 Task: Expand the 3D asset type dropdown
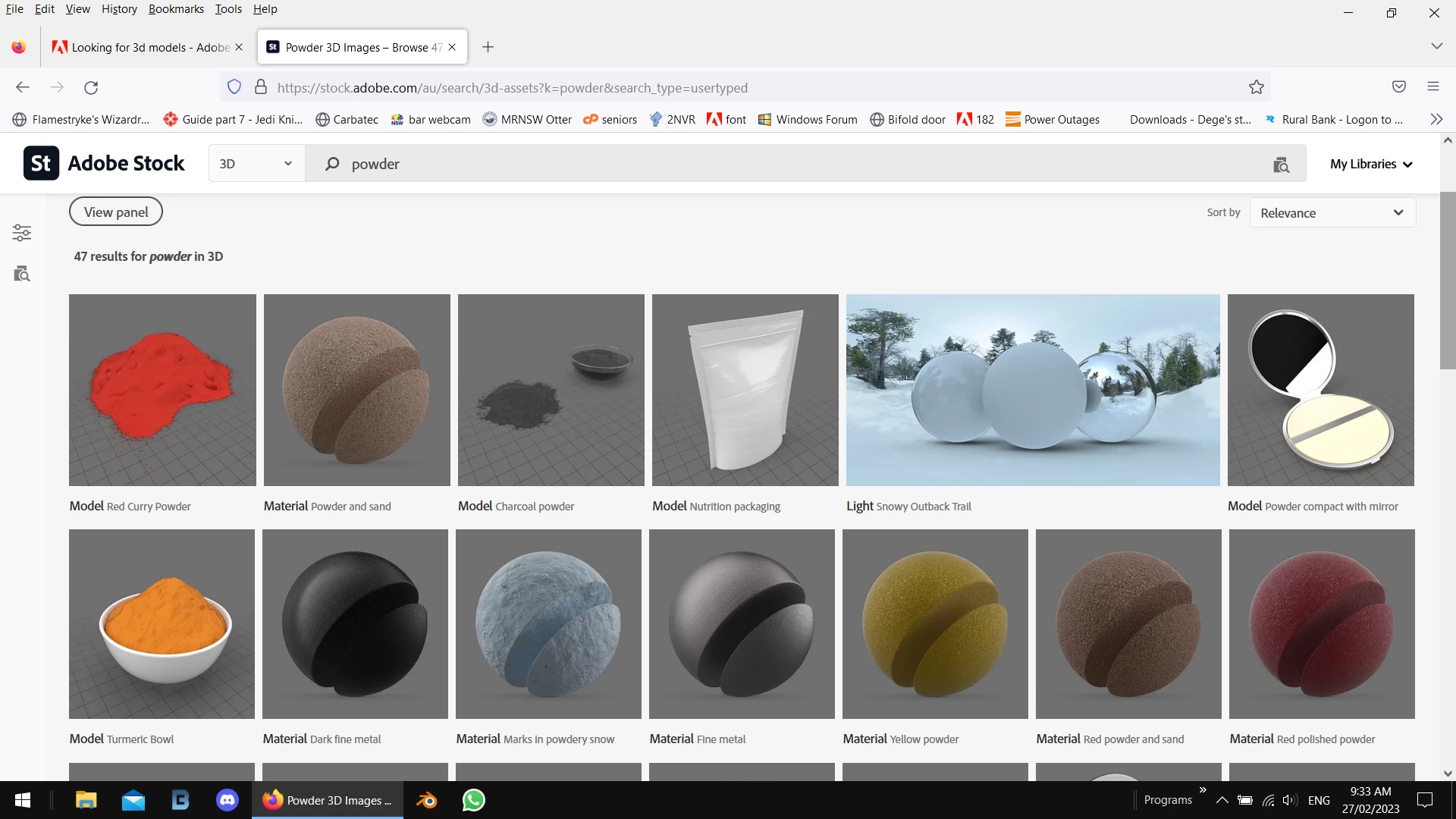tap(256, 164)
